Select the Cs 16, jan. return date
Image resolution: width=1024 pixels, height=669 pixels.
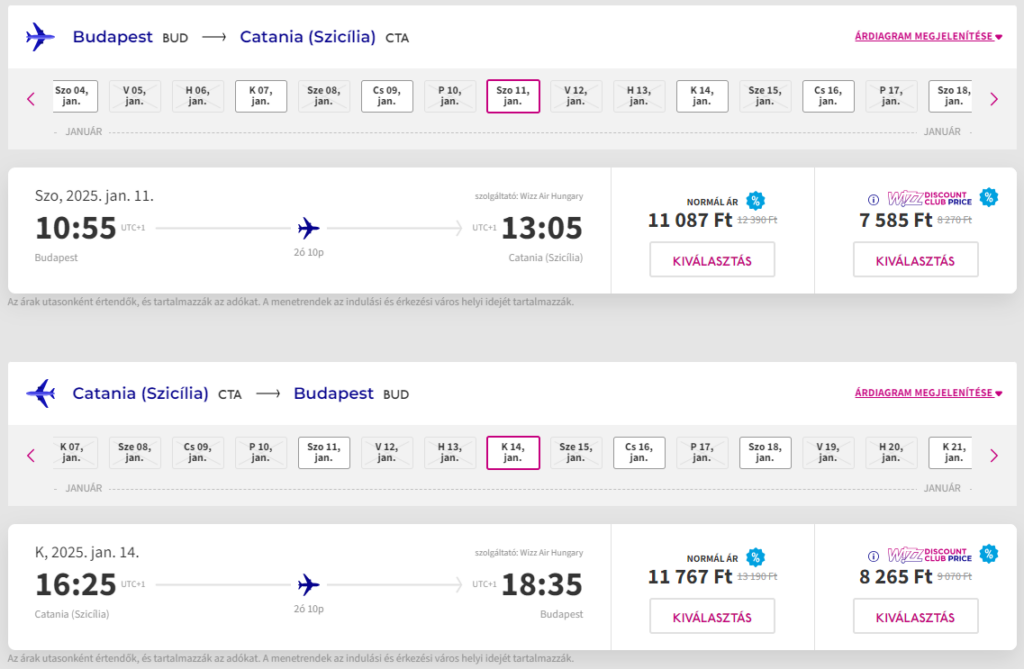point(639,453)
